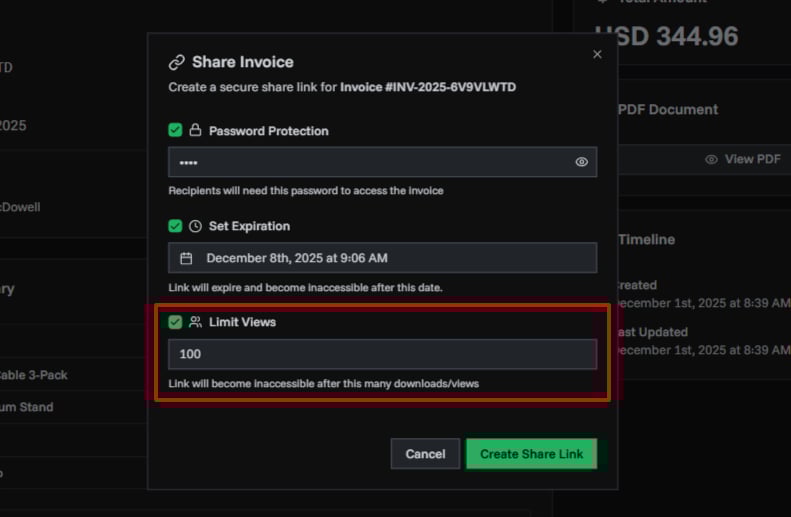791x517 pixels.
Task: Click the Password Protection label
Action: [268, 131]
